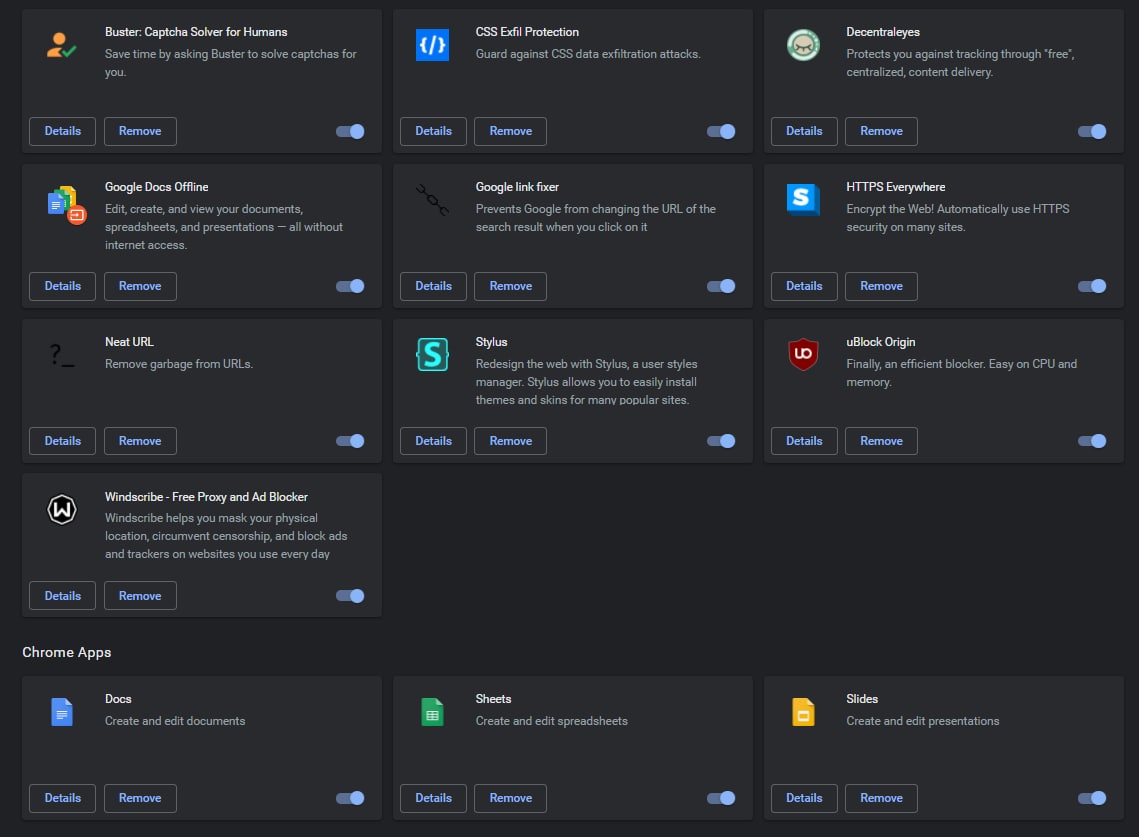
Task: Disable the Sheets app
Action: click(721, 798)
